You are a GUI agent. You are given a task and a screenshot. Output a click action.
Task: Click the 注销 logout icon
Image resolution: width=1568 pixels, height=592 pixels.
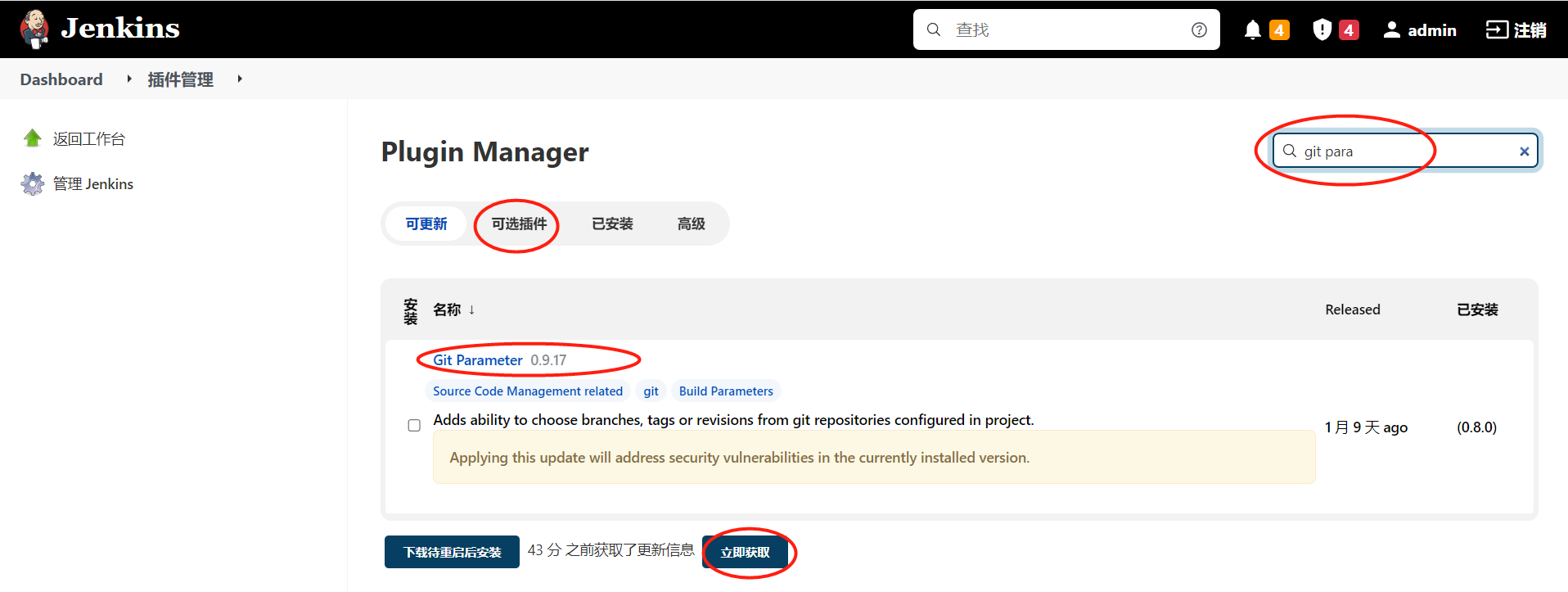(x=1497, y=30)
